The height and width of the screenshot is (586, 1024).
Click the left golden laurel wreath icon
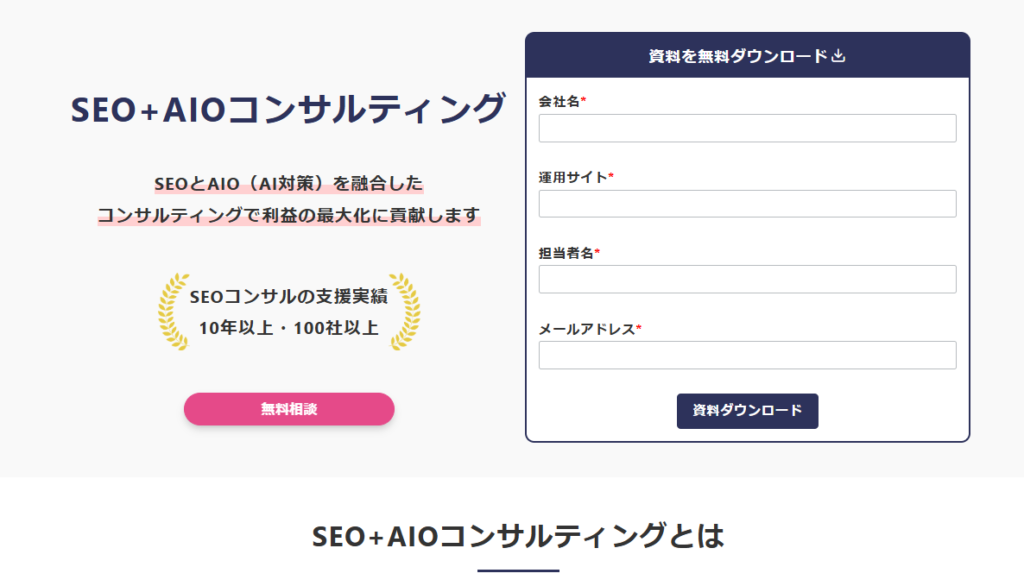coord(173,311)
